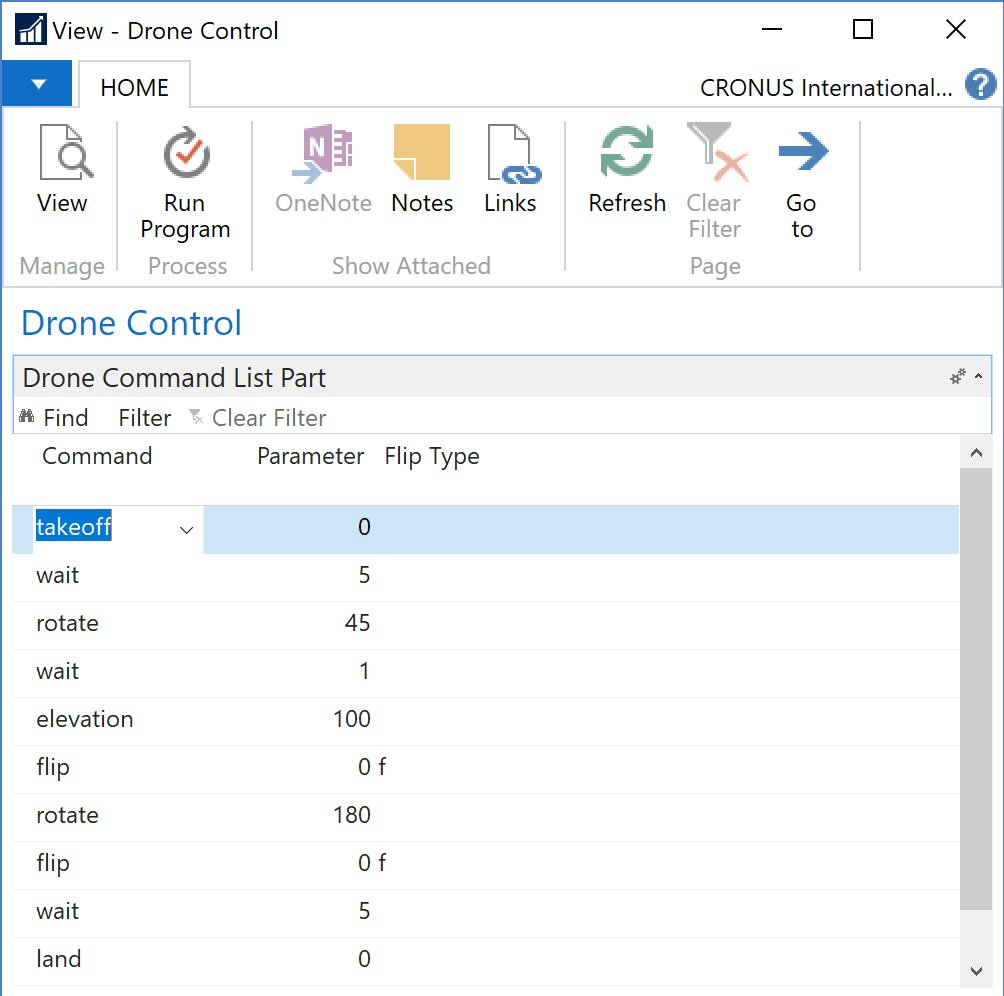Click the Drone Control page heading
The width and height of the screenshot is (1004, 996).
tap(131, 323)
